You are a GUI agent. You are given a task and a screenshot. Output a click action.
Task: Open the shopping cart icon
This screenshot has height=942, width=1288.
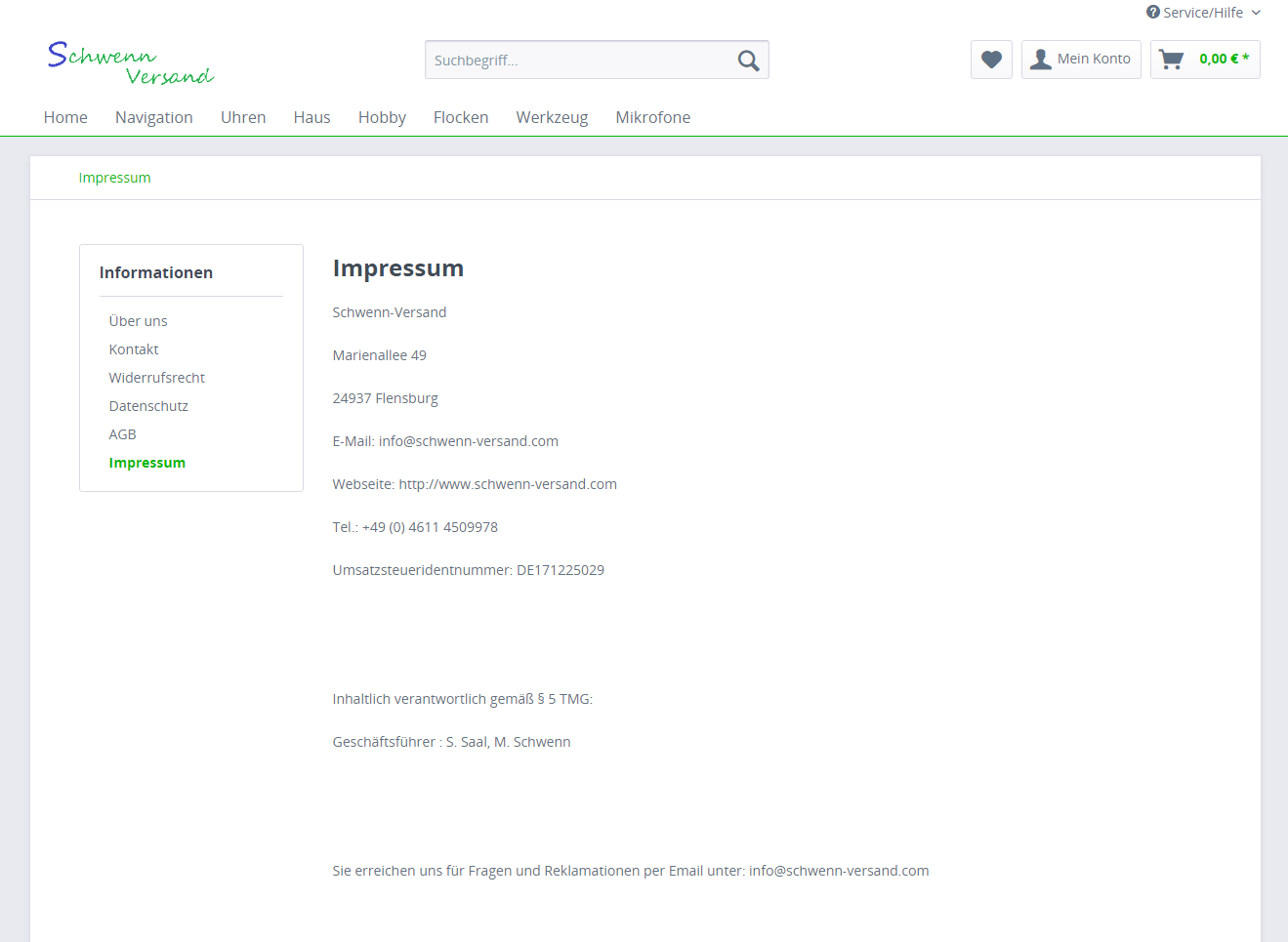point(1171,60)
